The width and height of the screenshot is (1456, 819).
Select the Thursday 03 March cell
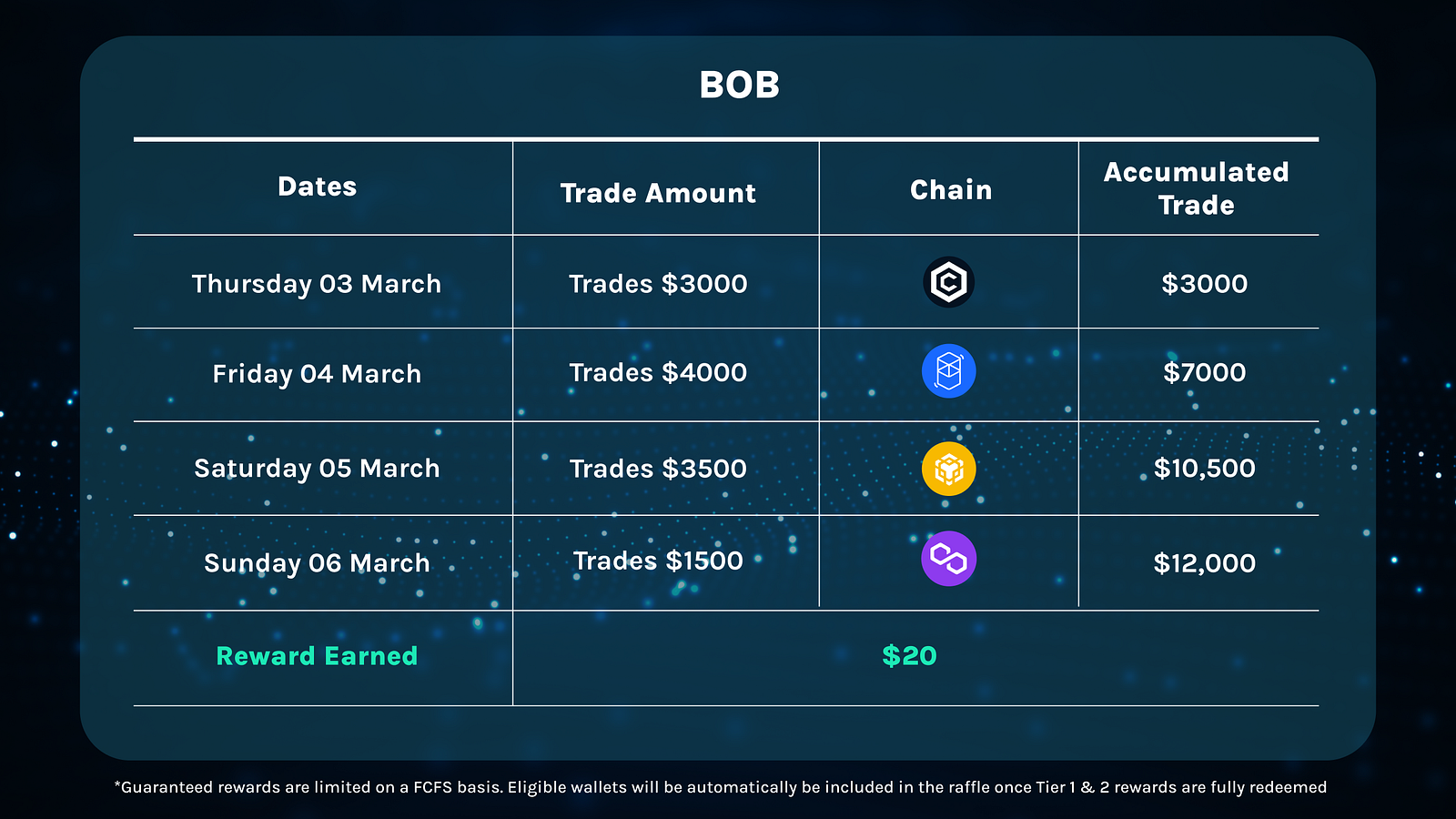click(316, 284)
